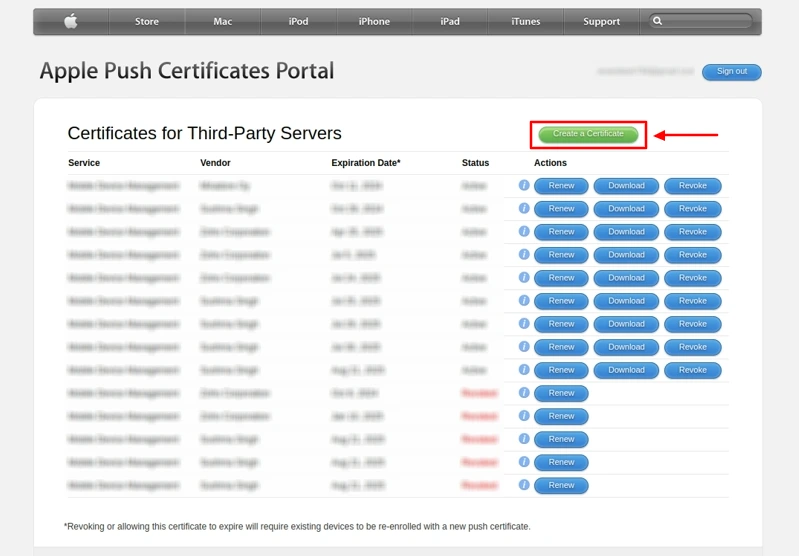This screenshot has height=556, width=799.
Task: Revoke the certificate in the ninth row
Action: (693, 370)
